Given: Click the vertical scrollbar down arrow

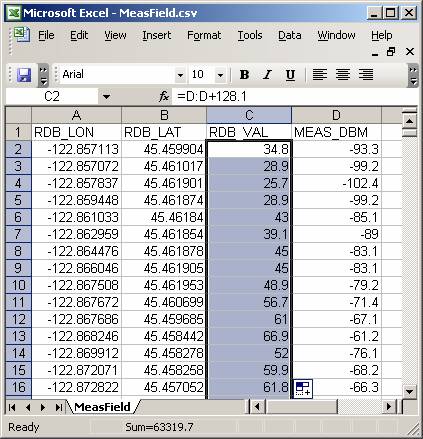Looking at the screenshot, I should tap(409, 391).
